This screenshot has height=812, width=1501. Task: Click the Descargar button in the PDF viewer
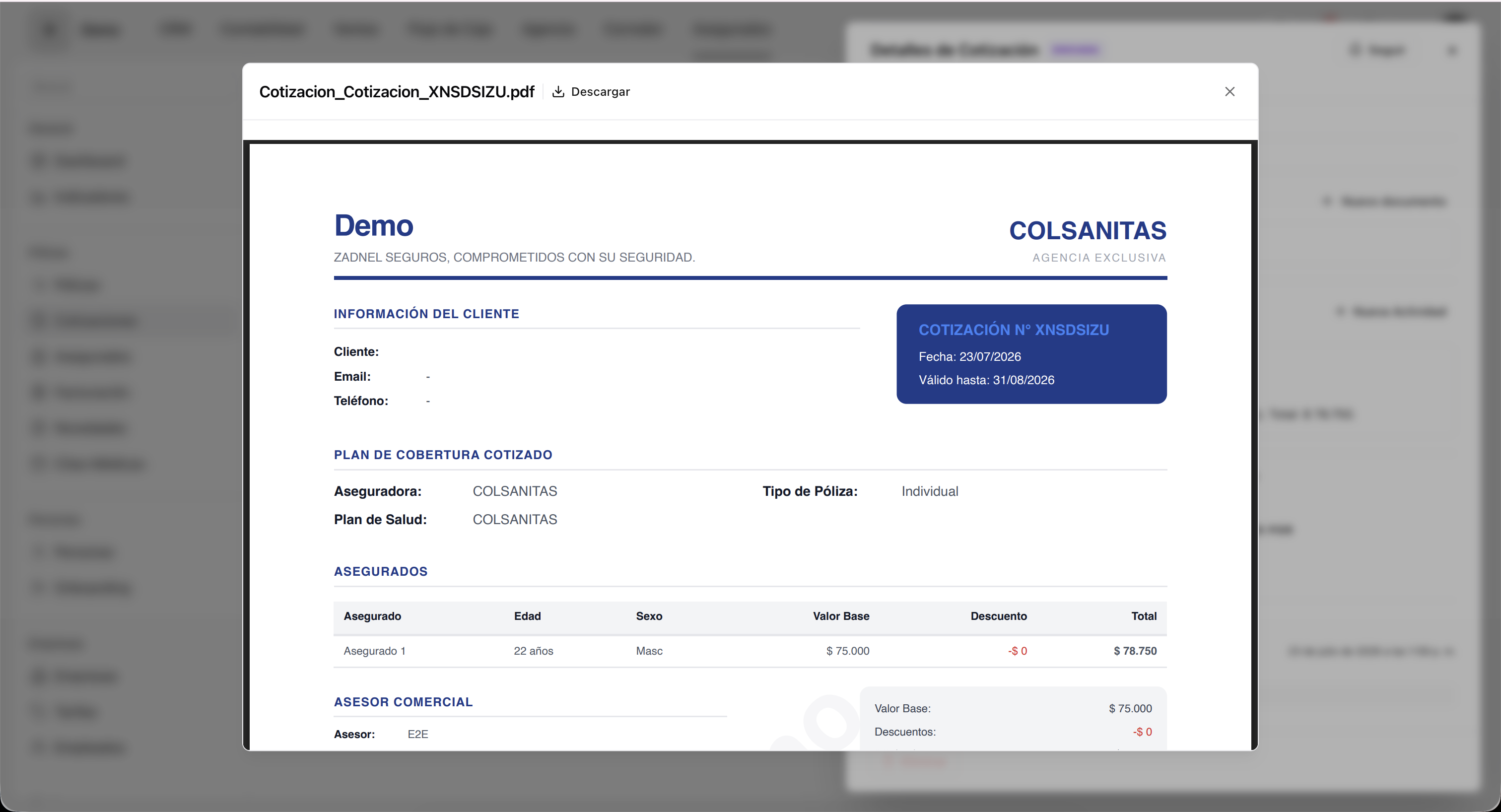(x=591, y=91)
